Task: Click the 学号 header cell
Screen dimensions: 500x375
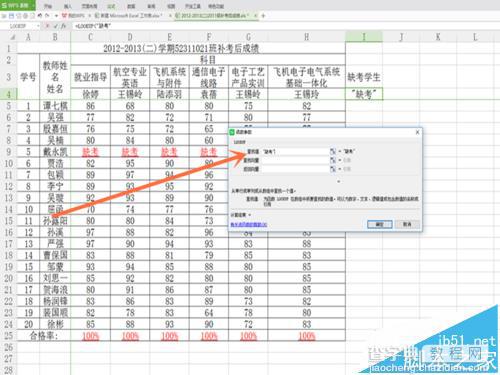Action: coord(28,77)
